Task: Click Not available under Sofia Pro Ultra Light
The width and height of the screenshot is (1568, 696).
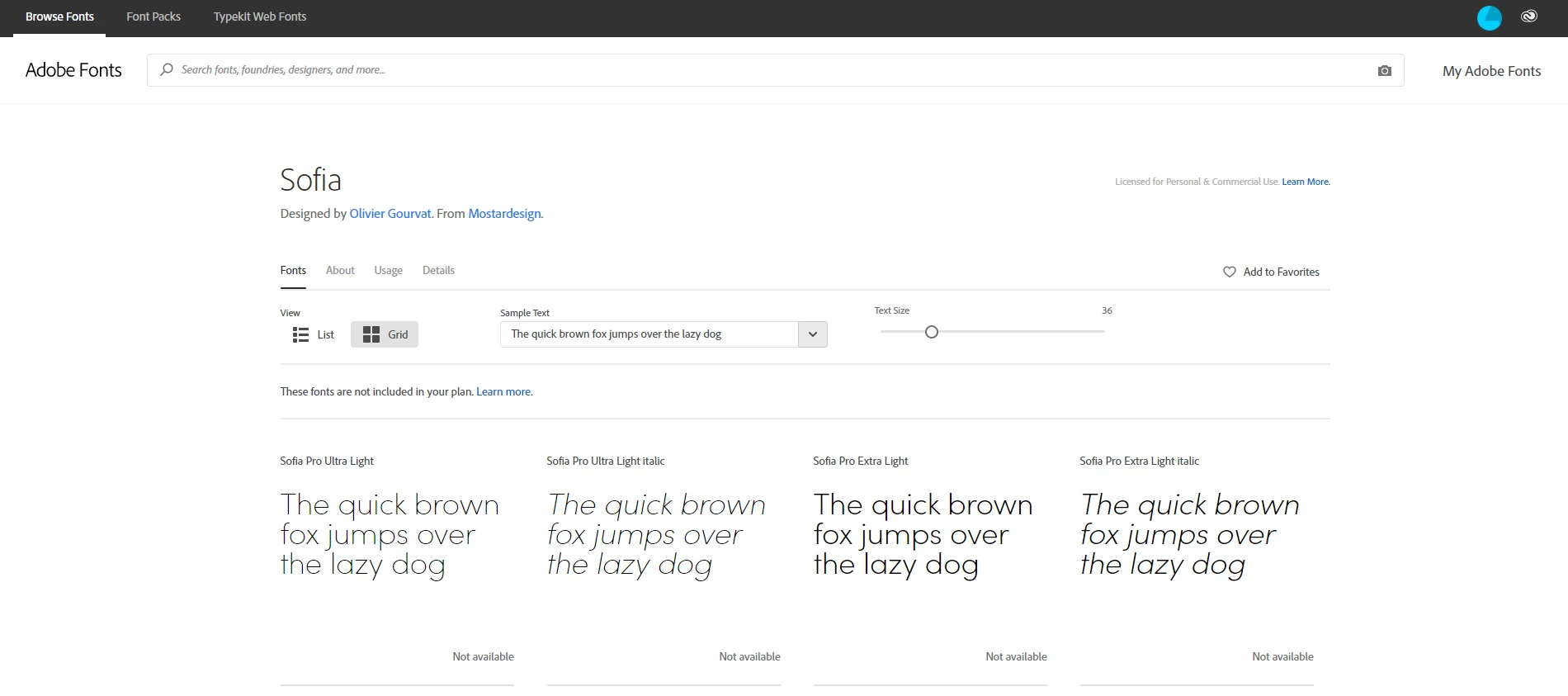Action: point(483,657)
